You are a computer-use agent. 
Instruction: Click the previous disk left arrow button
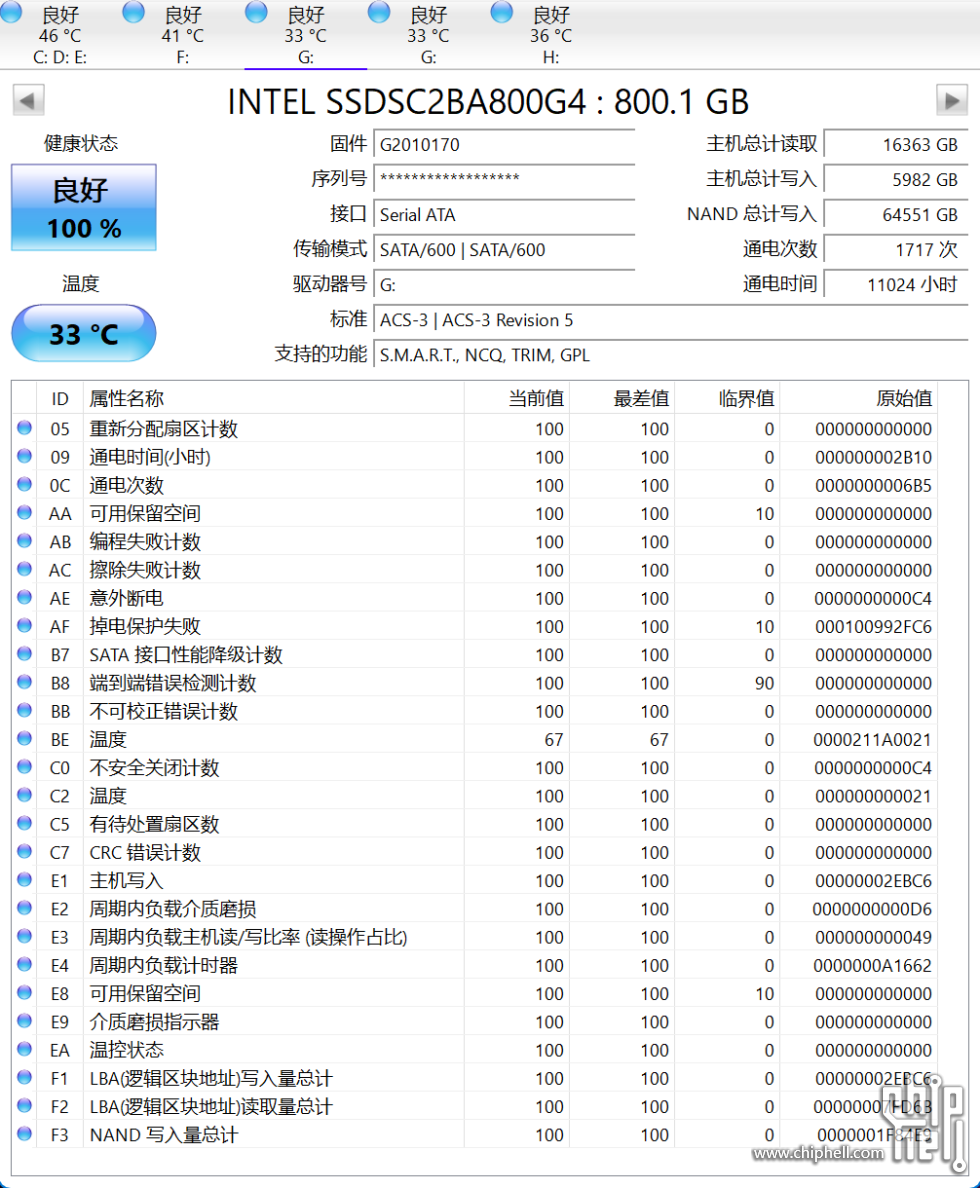28,100
